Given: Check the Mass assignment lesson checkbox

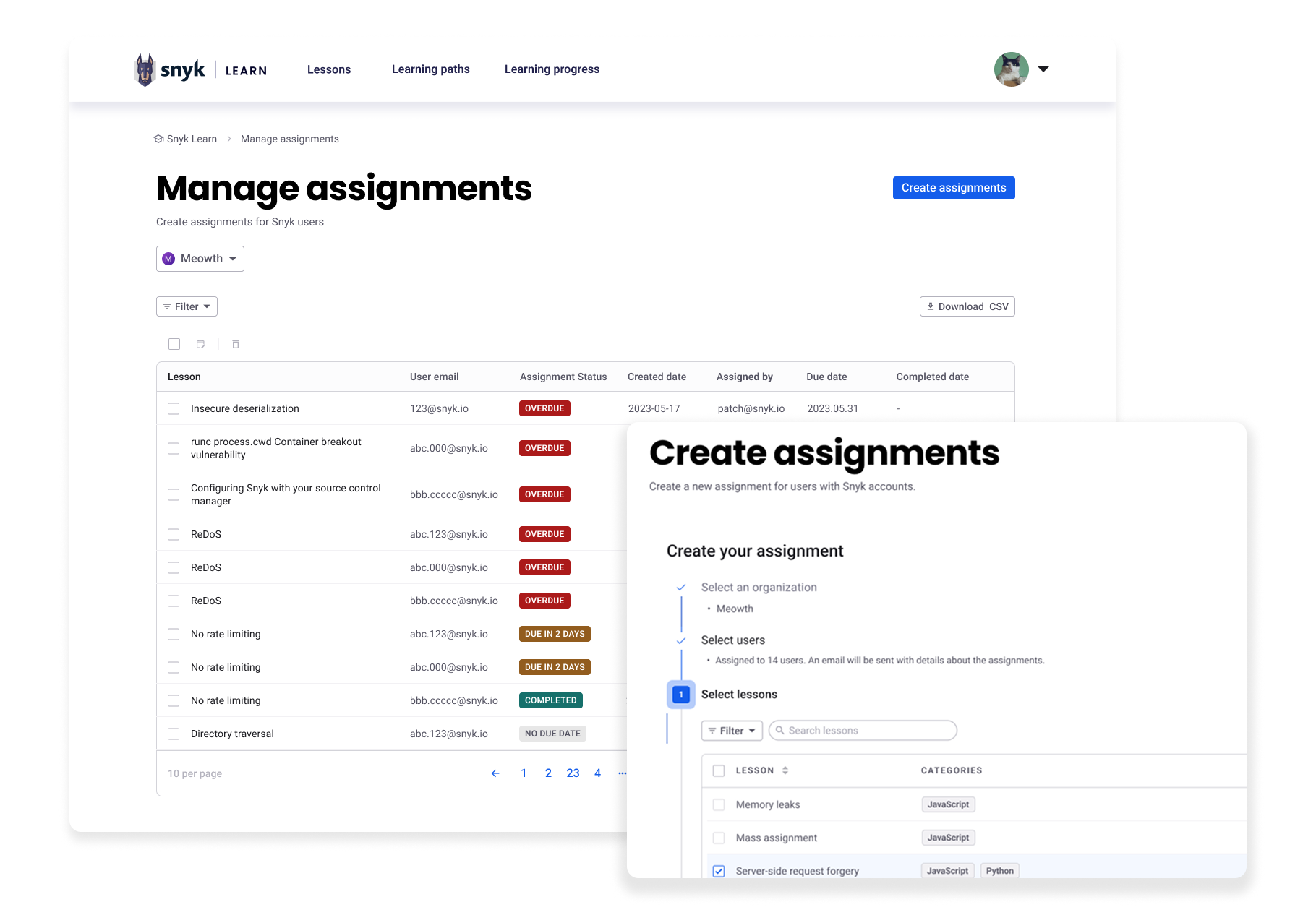Looking at the screenshot, I should click(x=719, y=838).
